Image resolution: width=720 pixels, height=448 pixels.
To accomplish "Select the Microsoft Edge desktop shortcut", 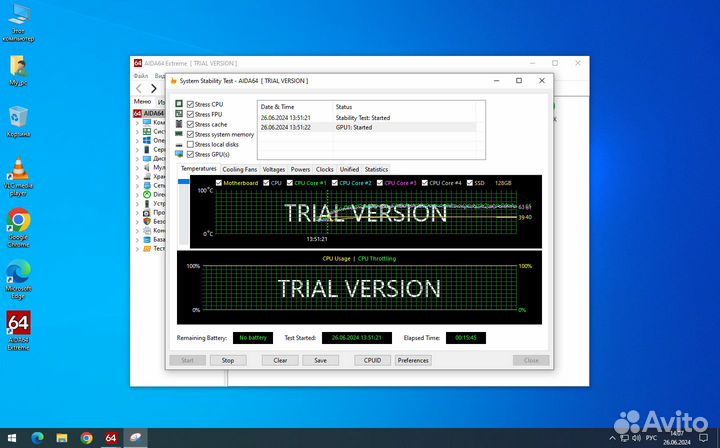I will [x=18, y=279].
